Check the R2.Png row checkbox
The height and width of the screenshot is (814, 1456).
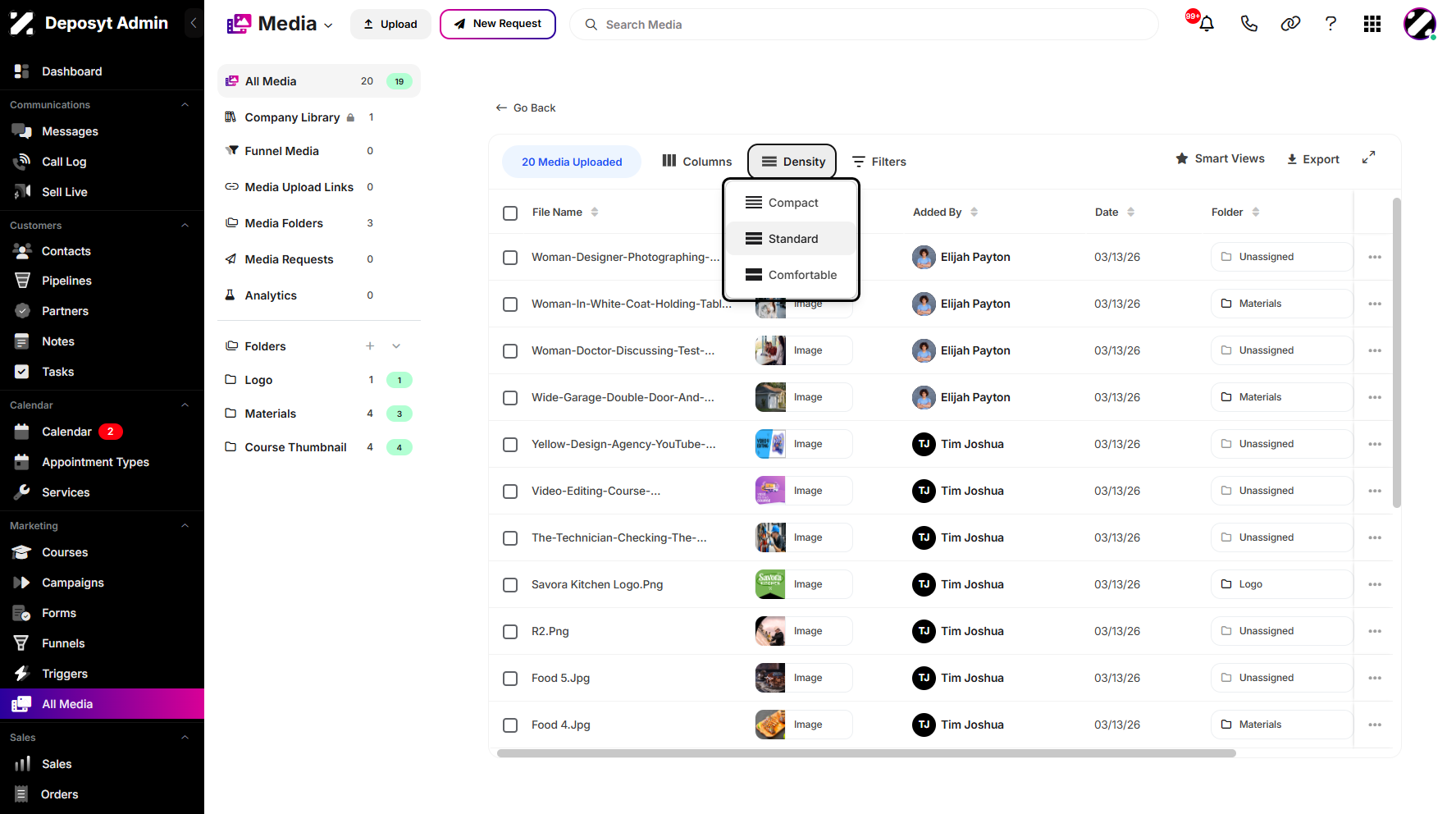510,632
